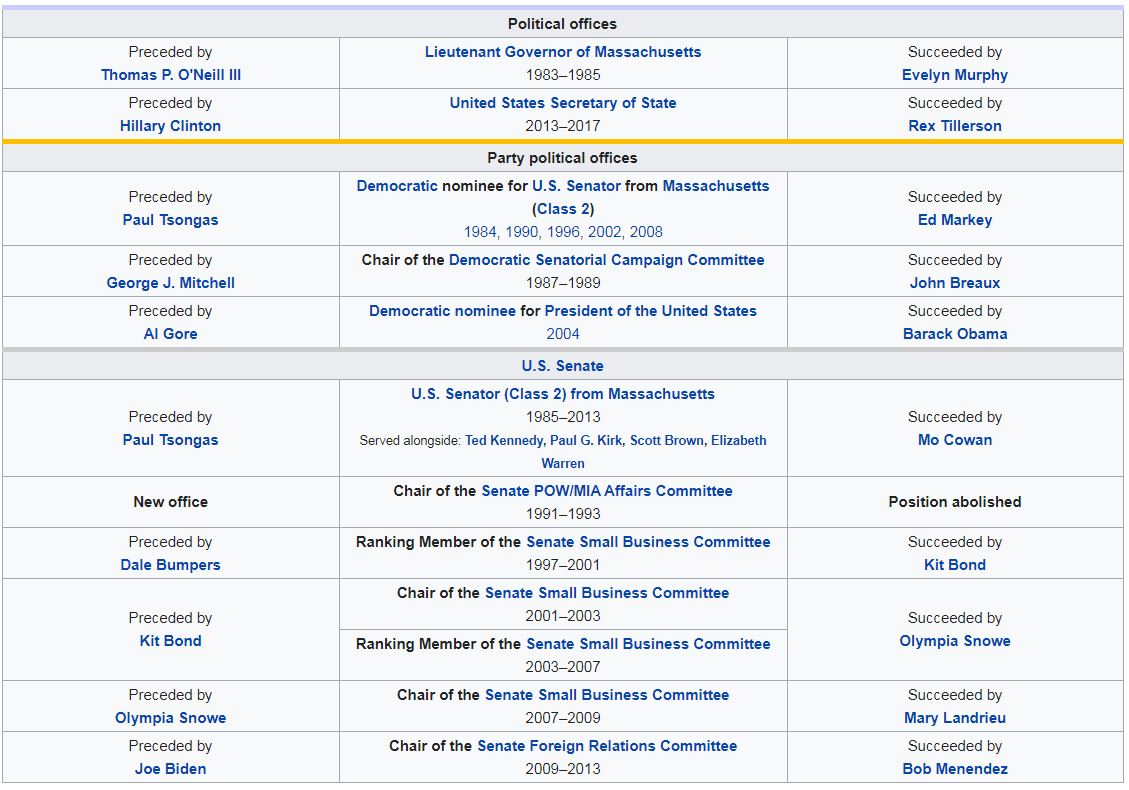Open the 1990 election year link

point(521,232)
